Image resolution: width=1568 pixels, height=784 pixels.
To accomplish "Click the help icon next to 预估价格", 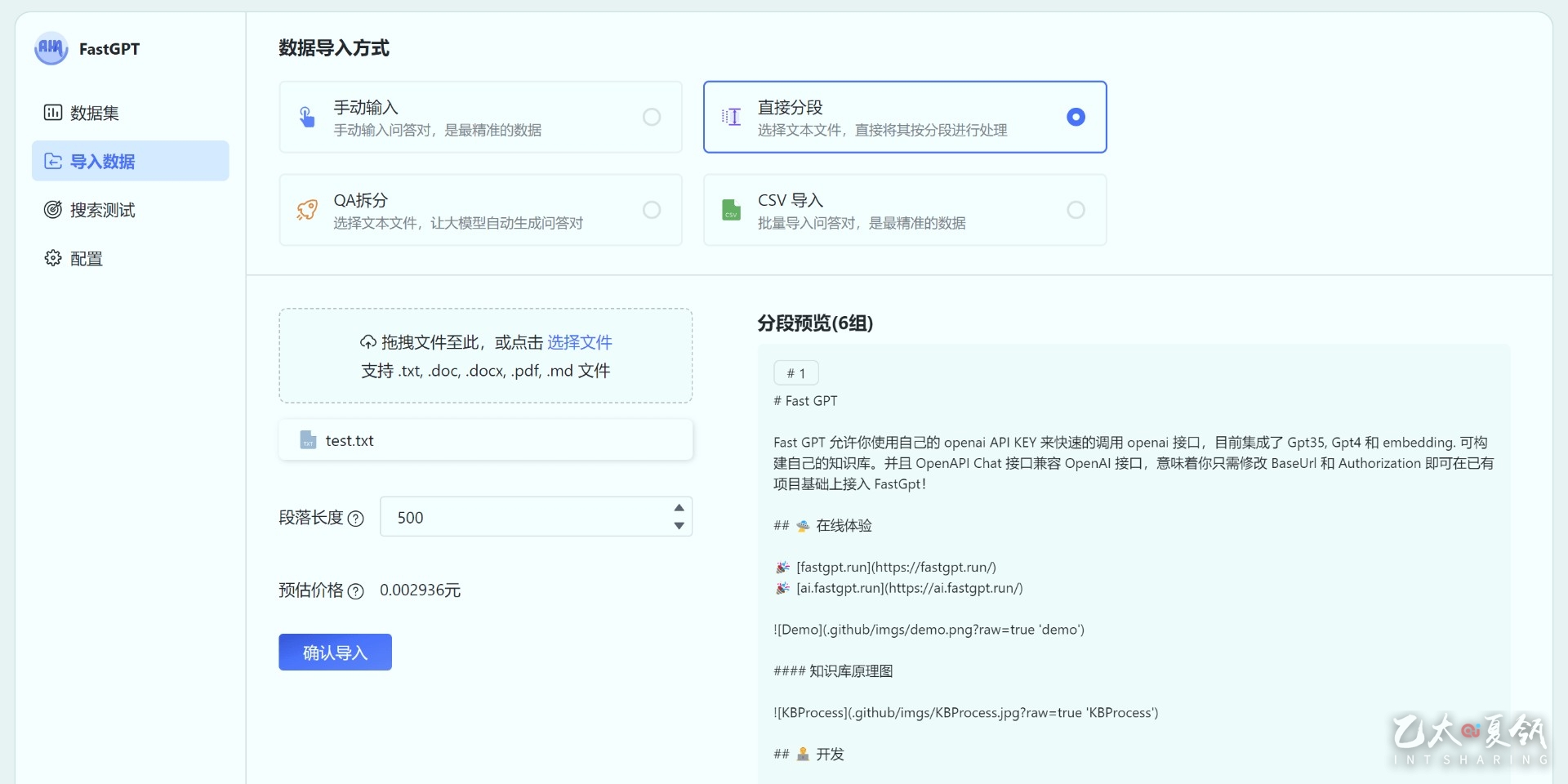I will (x=355, y=591).
